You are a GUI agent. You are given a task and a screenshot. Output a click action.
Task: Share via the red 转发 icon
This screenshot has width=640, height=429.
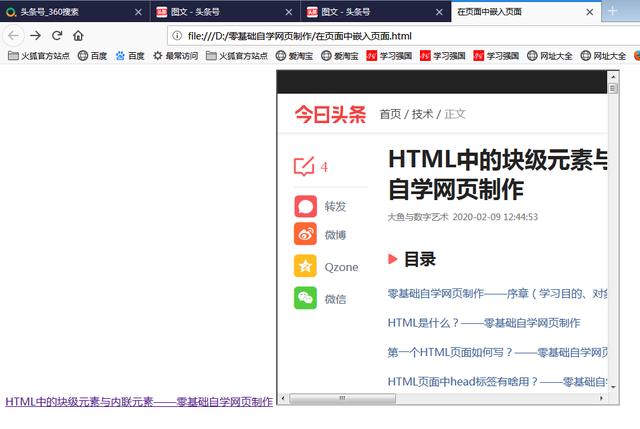(305, 206)
